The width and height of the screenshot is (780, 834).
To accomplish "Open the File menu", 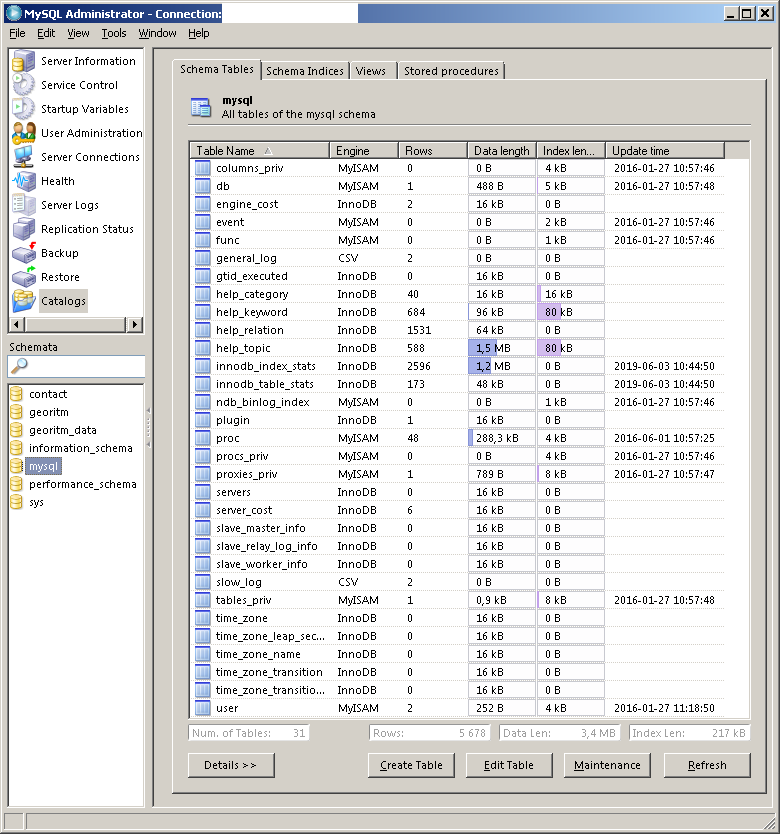I will coord(17,33).
